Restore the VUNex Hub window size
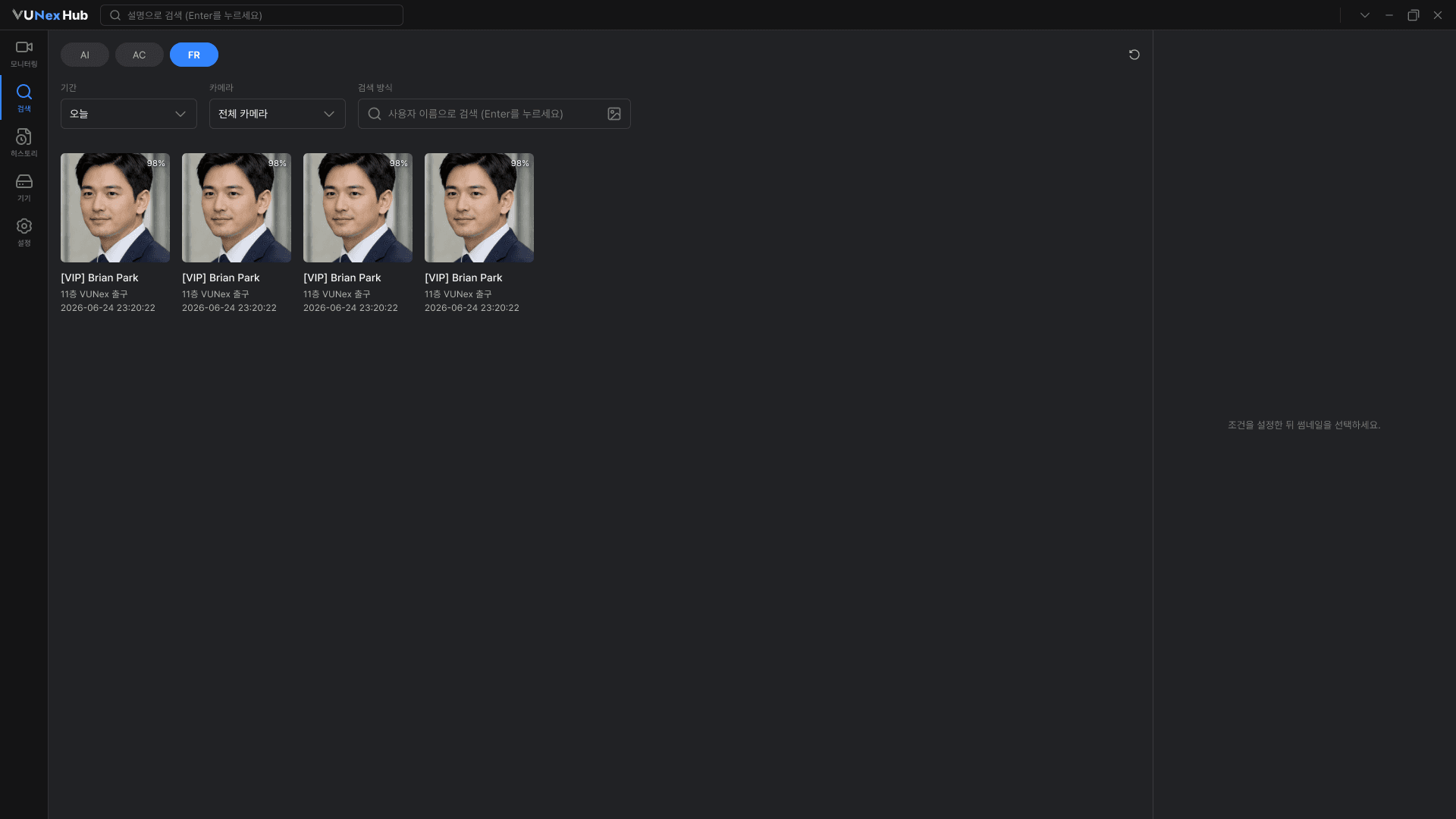This screenshot has width=1456, height=819. pos(1413,15)
